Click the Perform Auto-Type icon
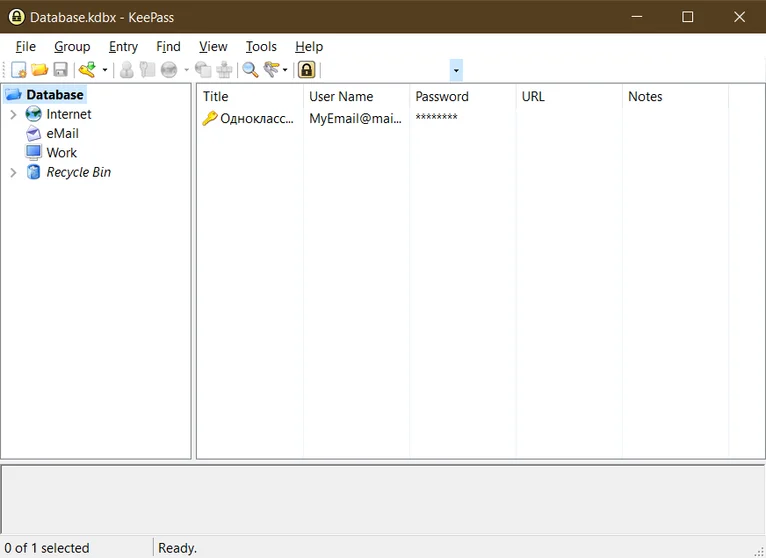This screenshot has height=558, width=766. (x=224, y=70)
